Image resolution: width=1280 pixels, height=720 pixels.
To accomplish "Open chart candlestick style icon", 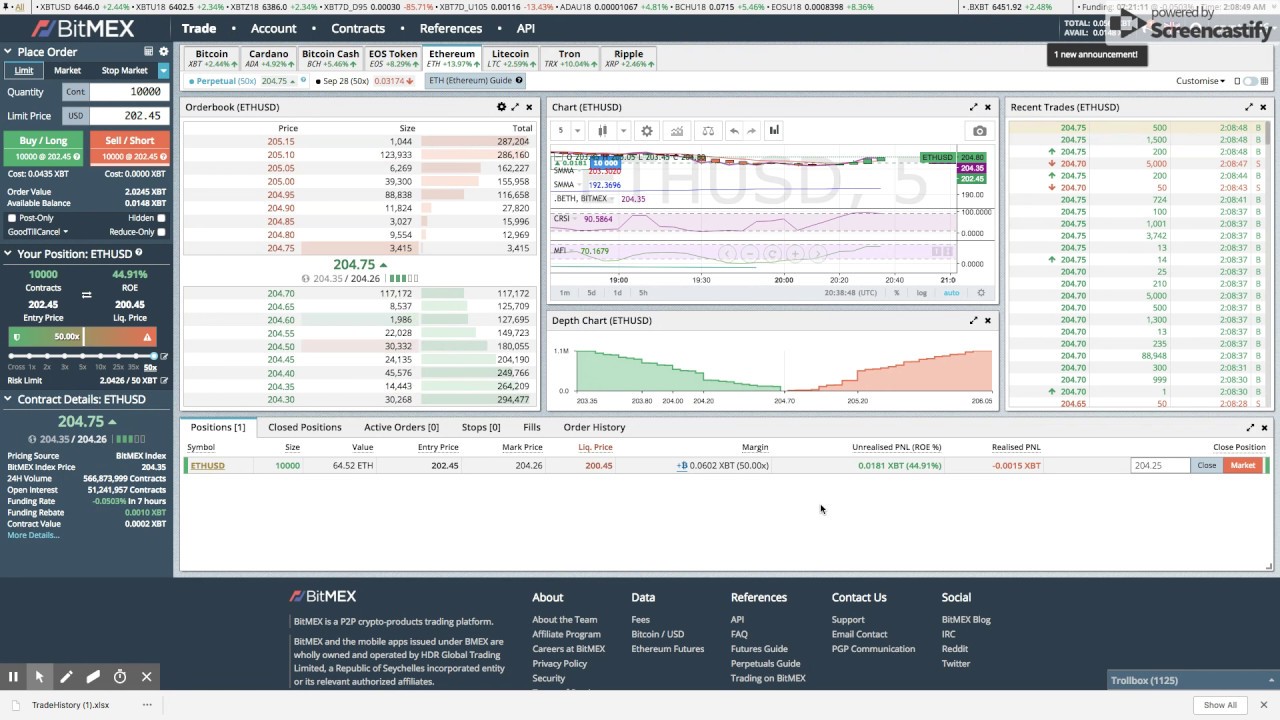I will click(602, 131).
